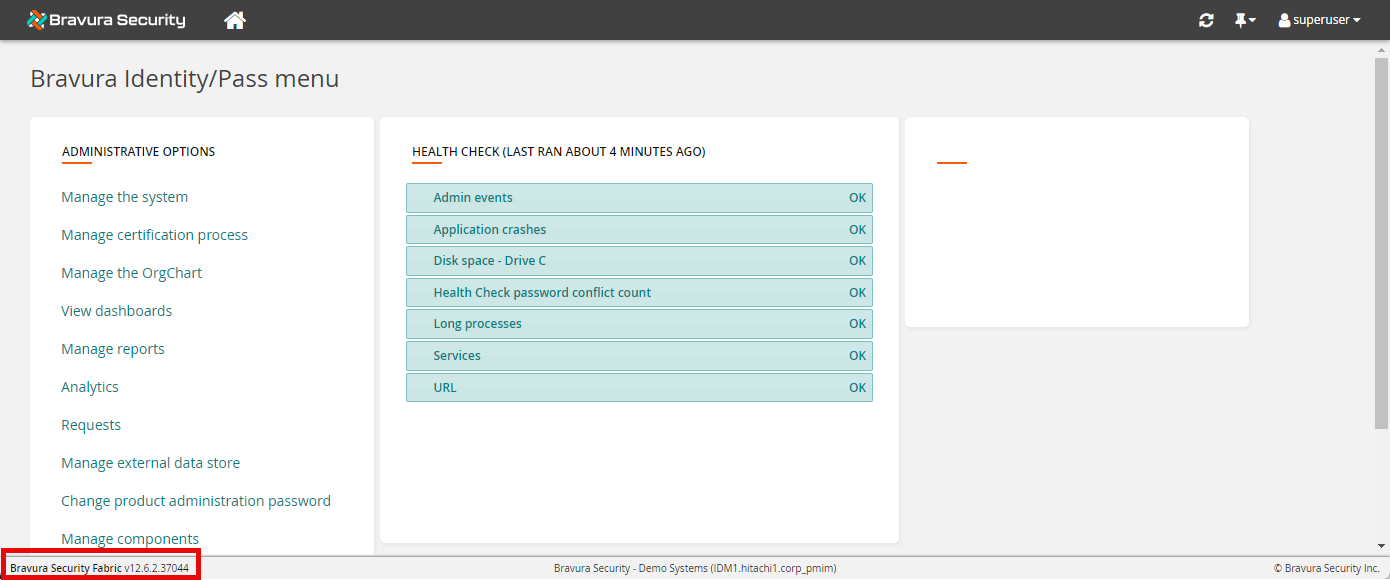The height and width of the screenshot is (580, 1390).
Task: Open the Analytics page
Action: 89,387
